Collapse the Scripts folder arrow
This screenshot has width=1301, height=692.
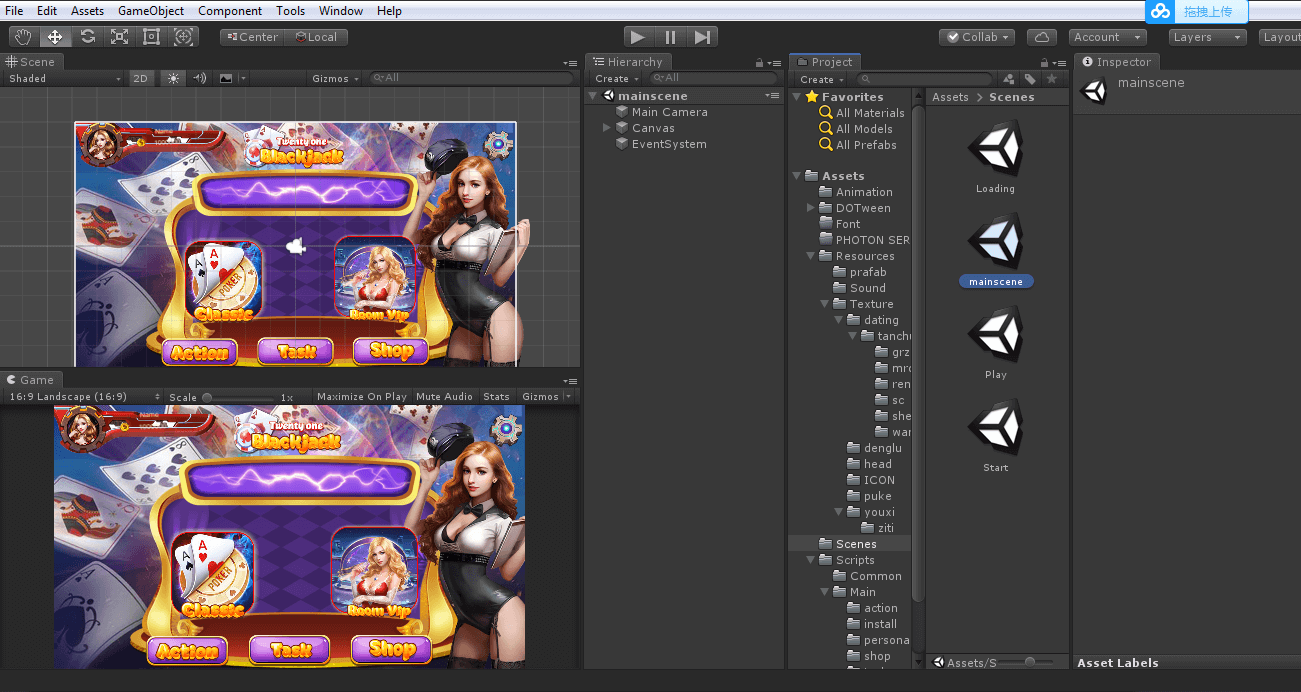pyautogui.click(x=811, y=560)
